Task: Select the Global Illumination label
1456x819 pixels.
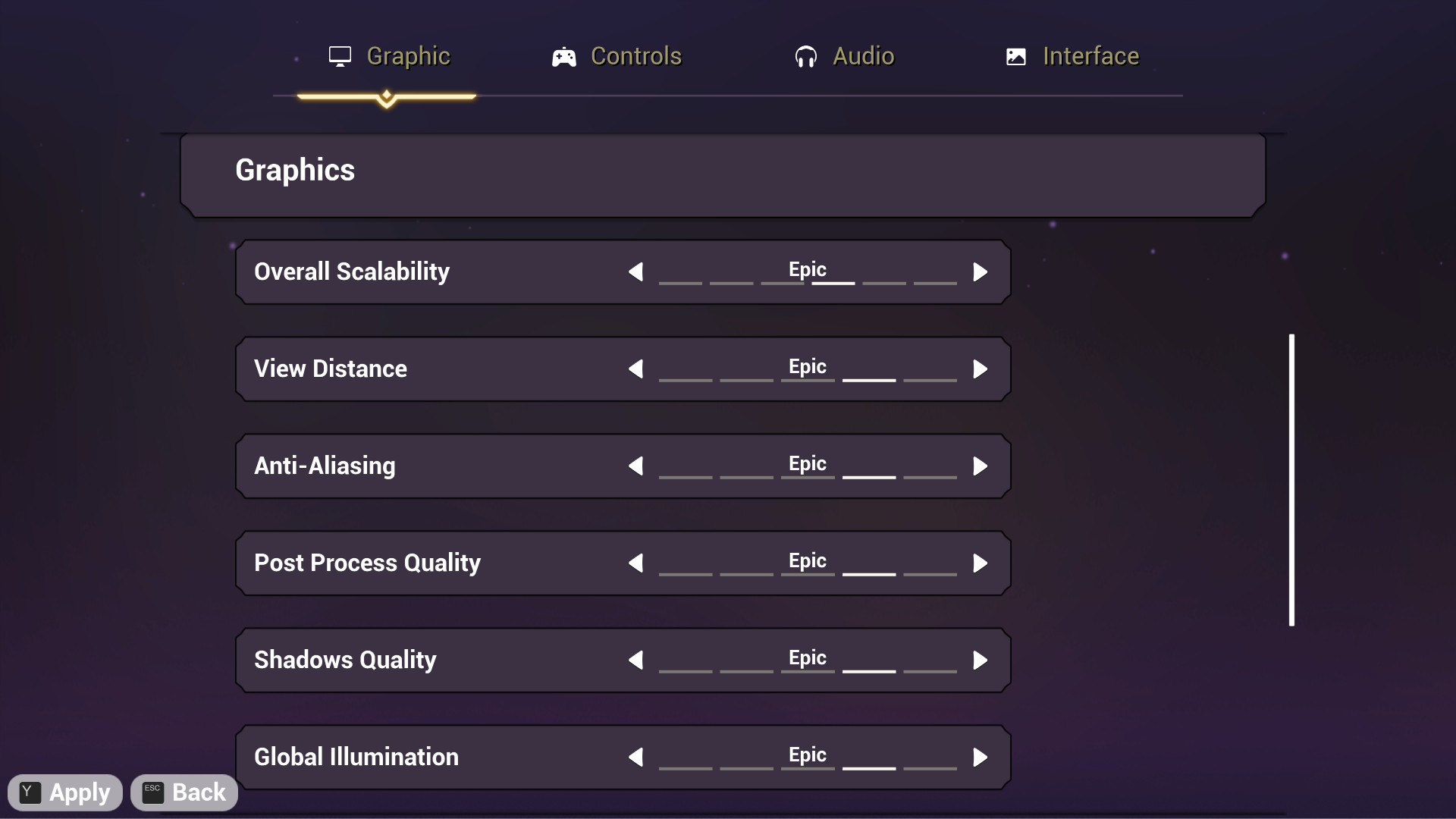Action: (356, 757)
